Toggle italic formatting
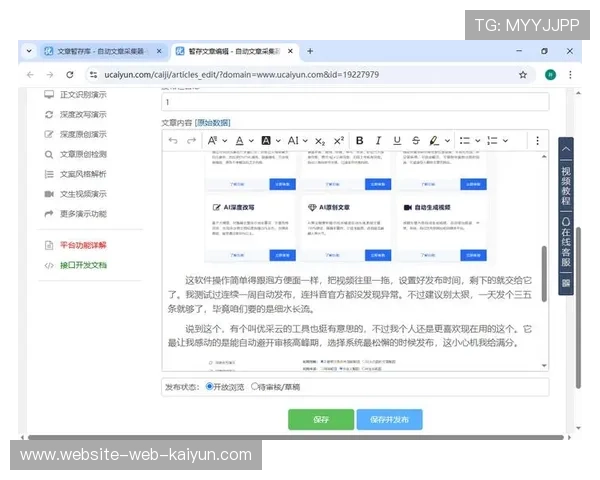This screenshot has width=600, height=480. [x=378, y=141]
